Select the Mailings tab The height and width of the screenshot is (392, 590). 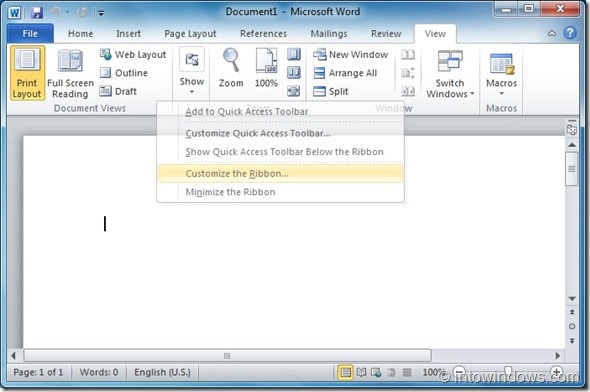pos(328,33)
